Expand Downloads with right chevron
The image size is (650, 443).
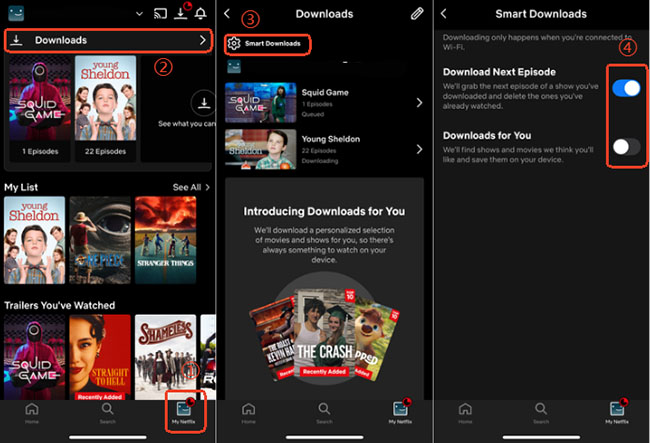coord(203,40)
